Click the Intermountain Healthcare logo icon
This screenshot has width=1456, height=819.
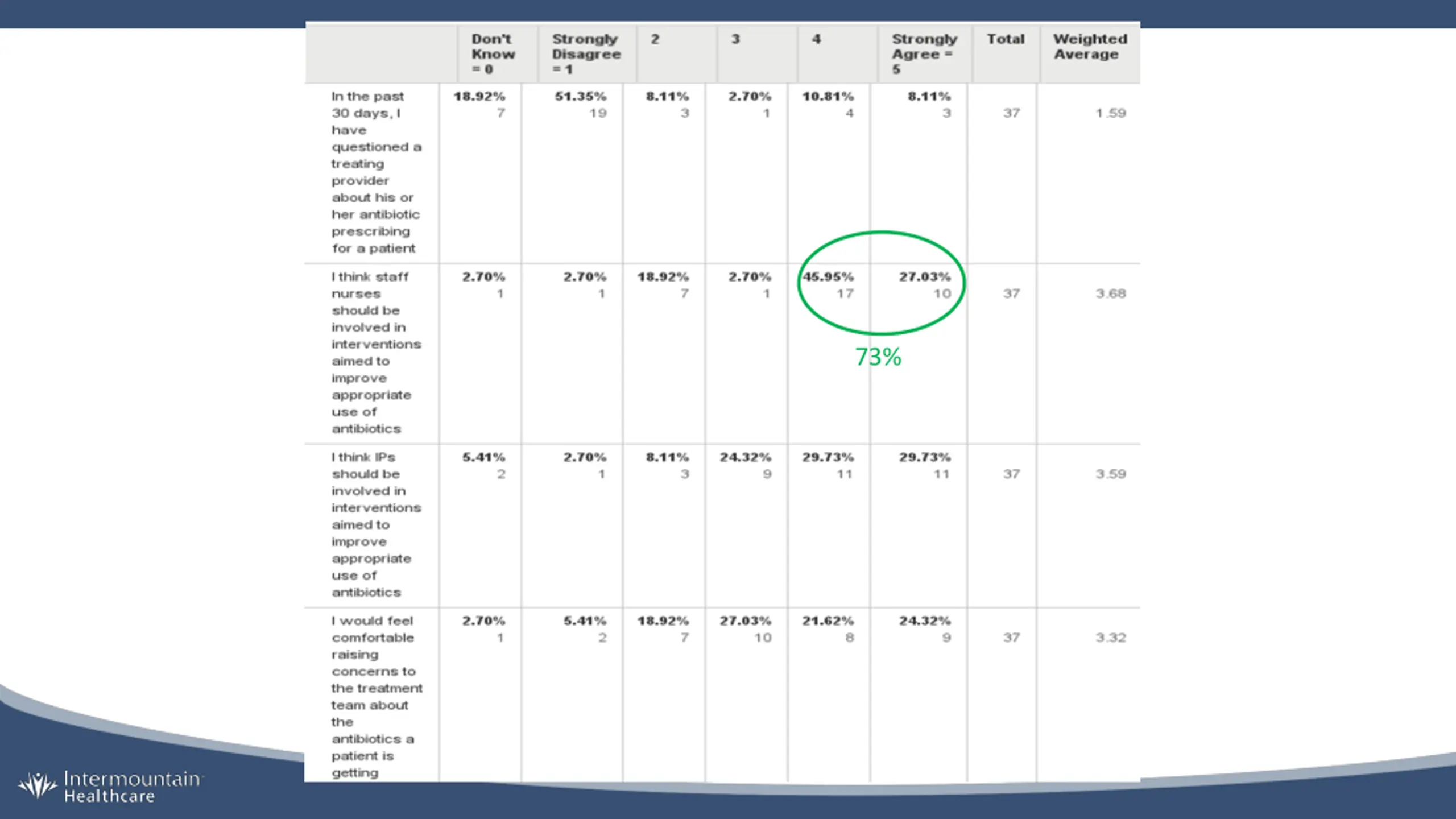point(38,785)
